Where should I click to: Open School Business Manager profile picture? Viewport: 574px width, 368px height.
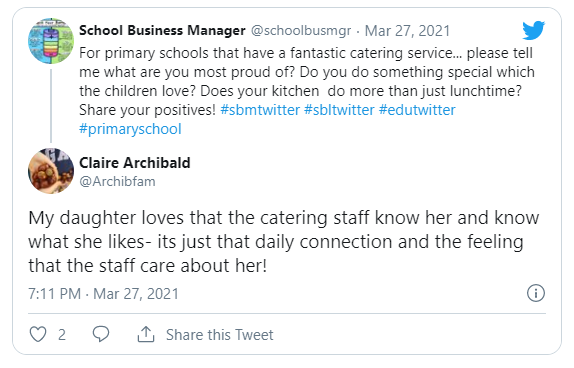51,41
